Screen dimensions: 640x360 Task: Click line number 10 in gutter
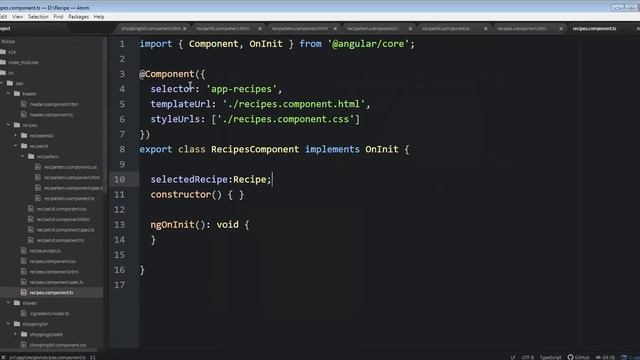(119, 180)
